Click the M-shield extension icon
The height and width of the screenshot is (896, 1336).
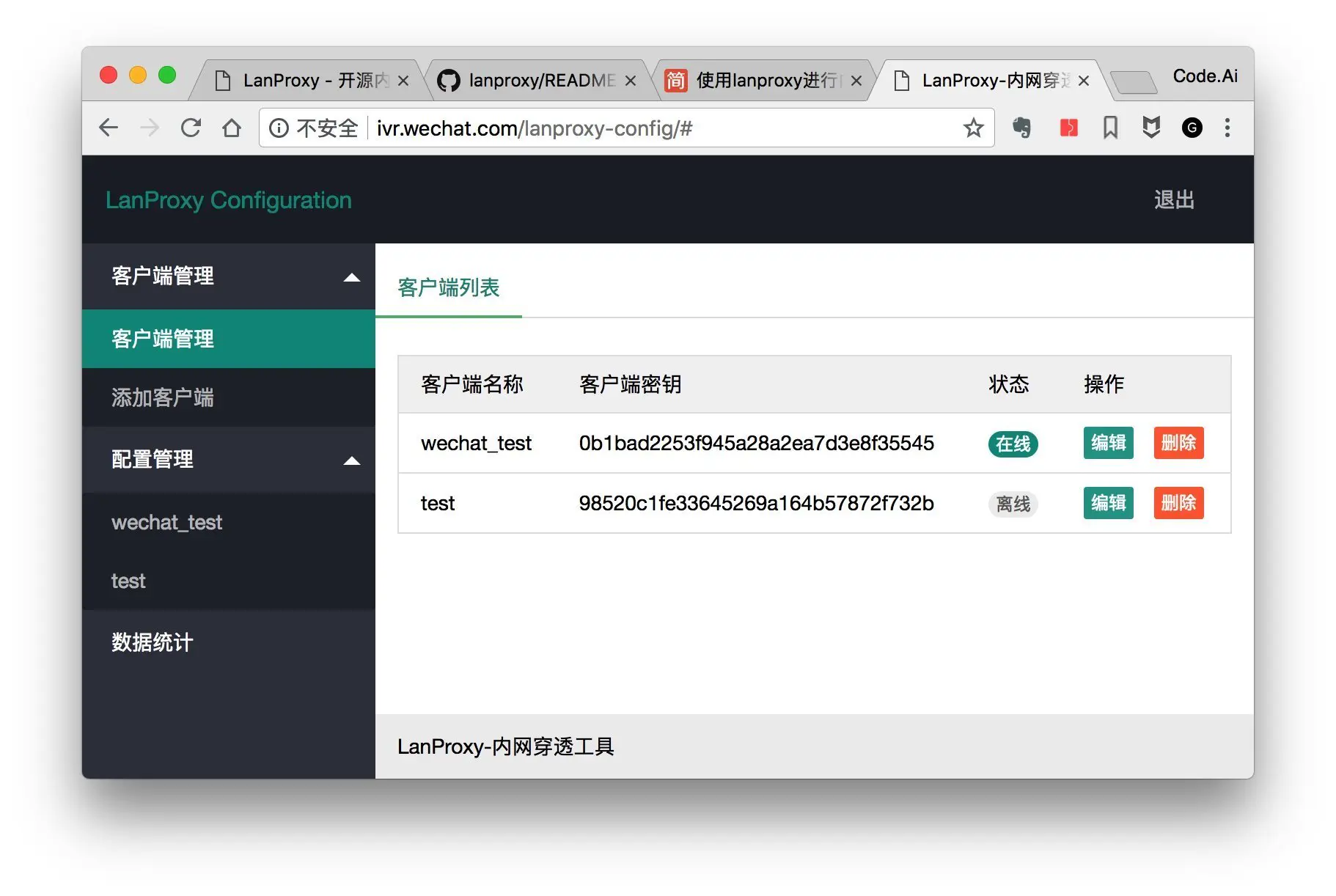[x=1150, y=128]
